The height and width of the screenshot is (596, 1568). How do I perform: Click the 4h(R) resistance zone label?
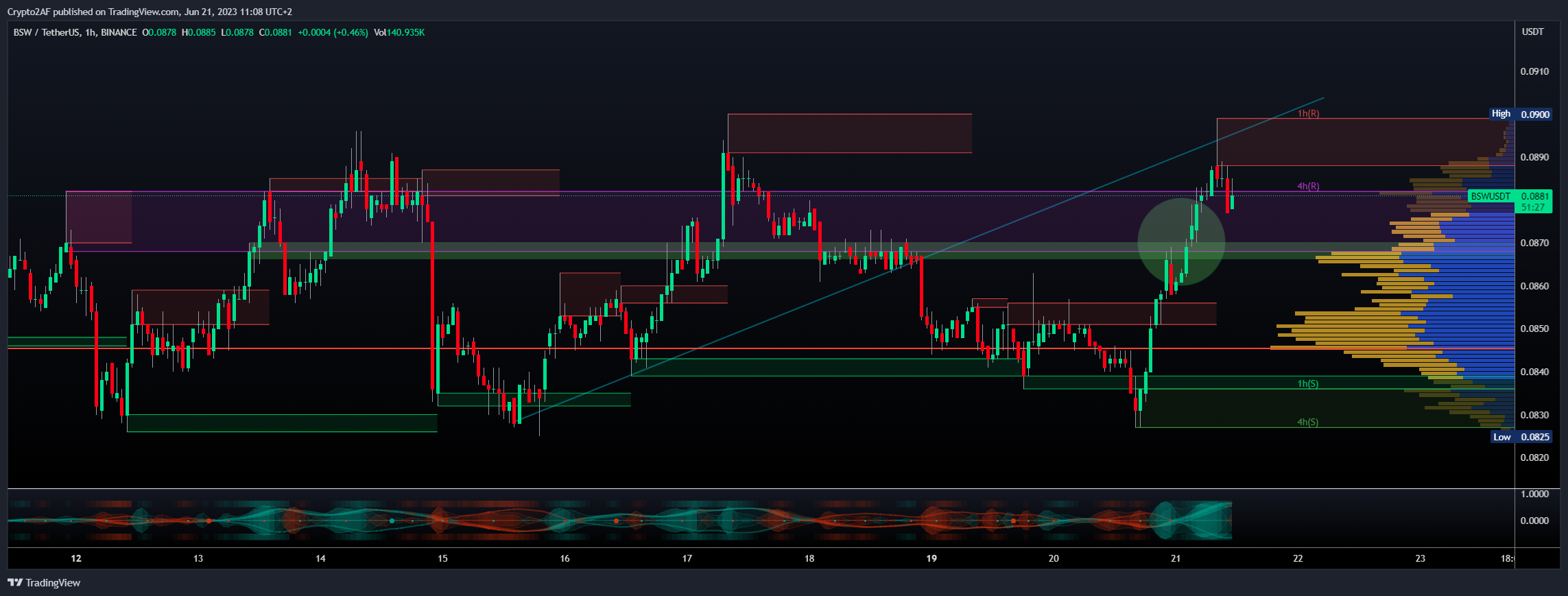1308,187
